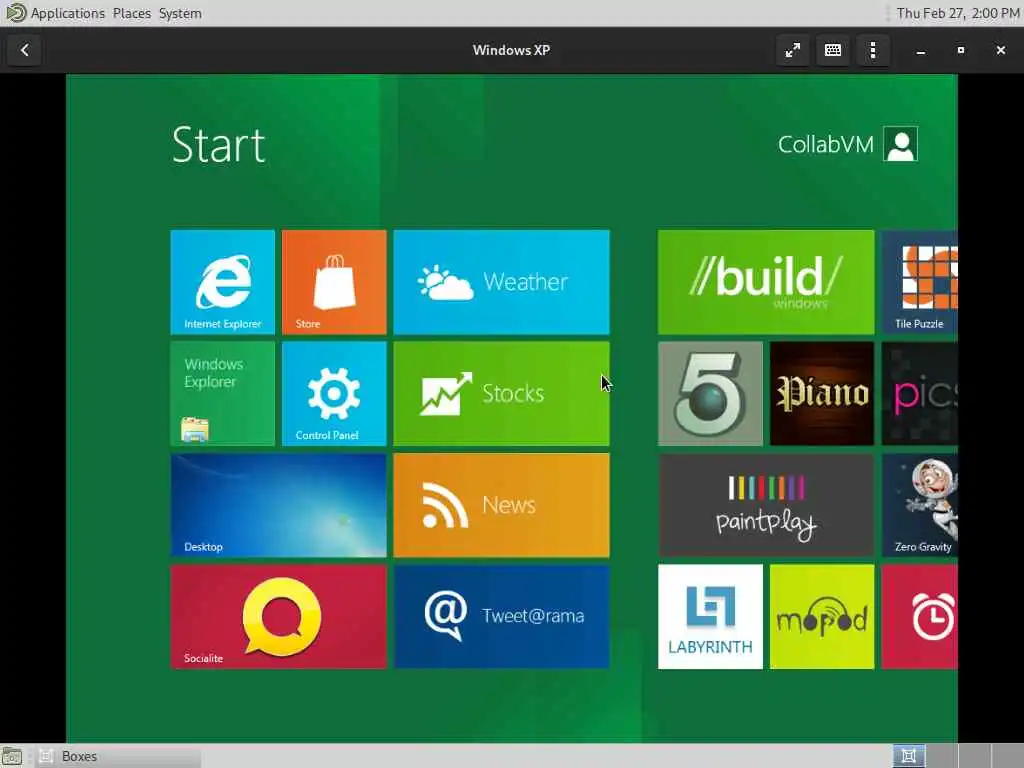1024x768 pixels.
Task: Open the System menu
Action: (x=180, y=13)
